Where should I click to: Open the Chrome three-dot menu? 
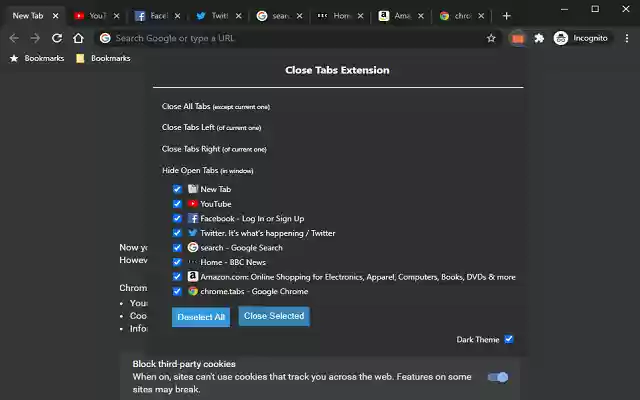[x=627, y=38]
